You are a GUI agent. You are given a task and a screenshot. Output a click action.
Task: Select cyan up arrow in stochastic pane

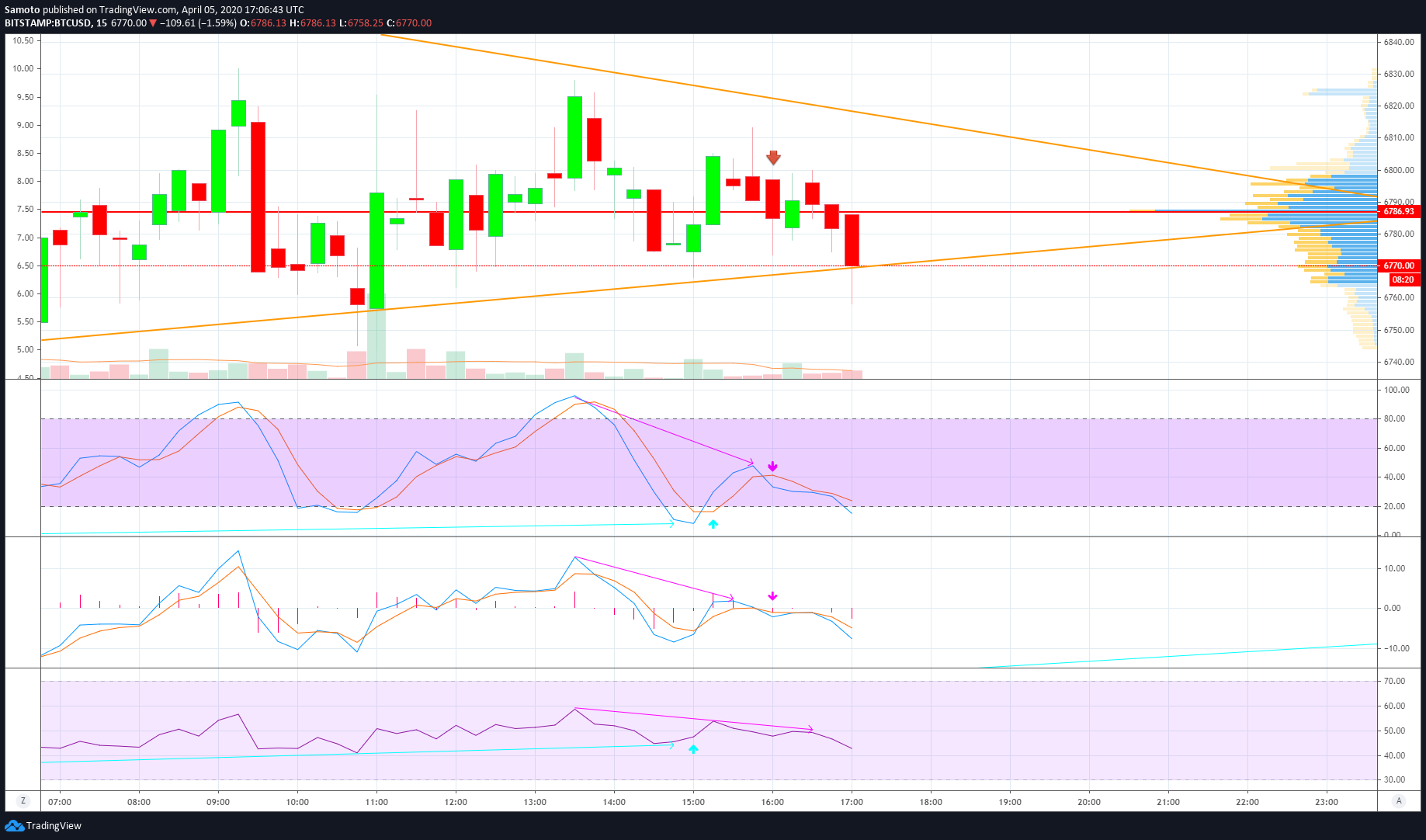click(x=713, y=524)
